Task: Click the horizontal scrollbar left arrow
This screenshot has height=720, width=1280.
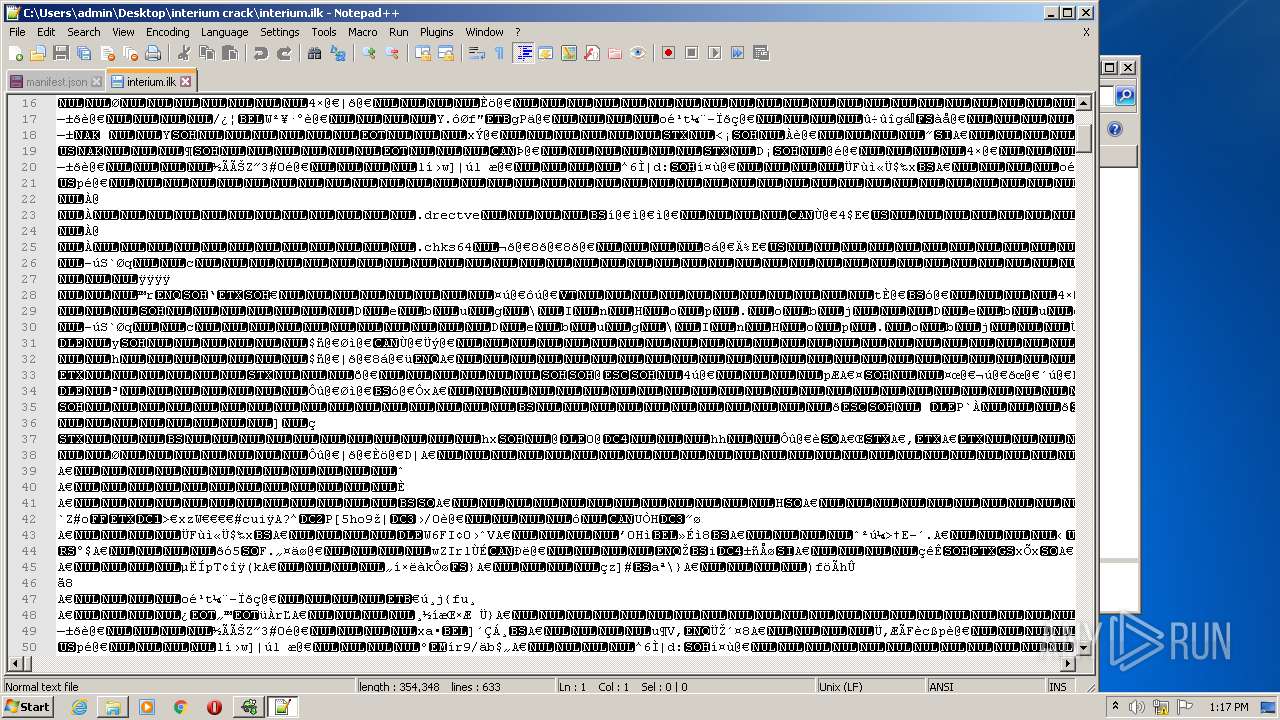Action: (15, 663)
